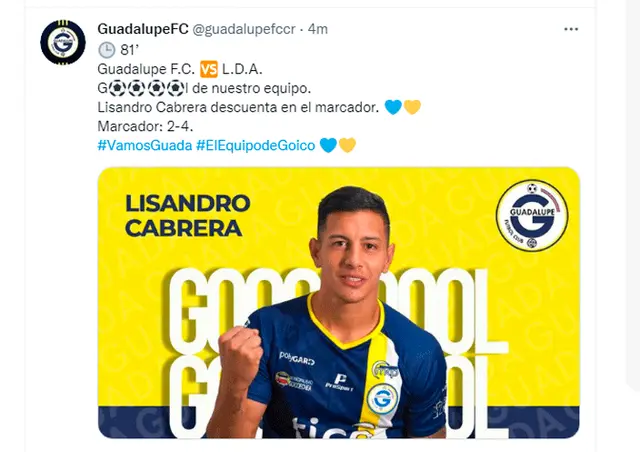
Task: Click the 'Marcador: 2-4.' tweet text
Action: pos(145,126)
